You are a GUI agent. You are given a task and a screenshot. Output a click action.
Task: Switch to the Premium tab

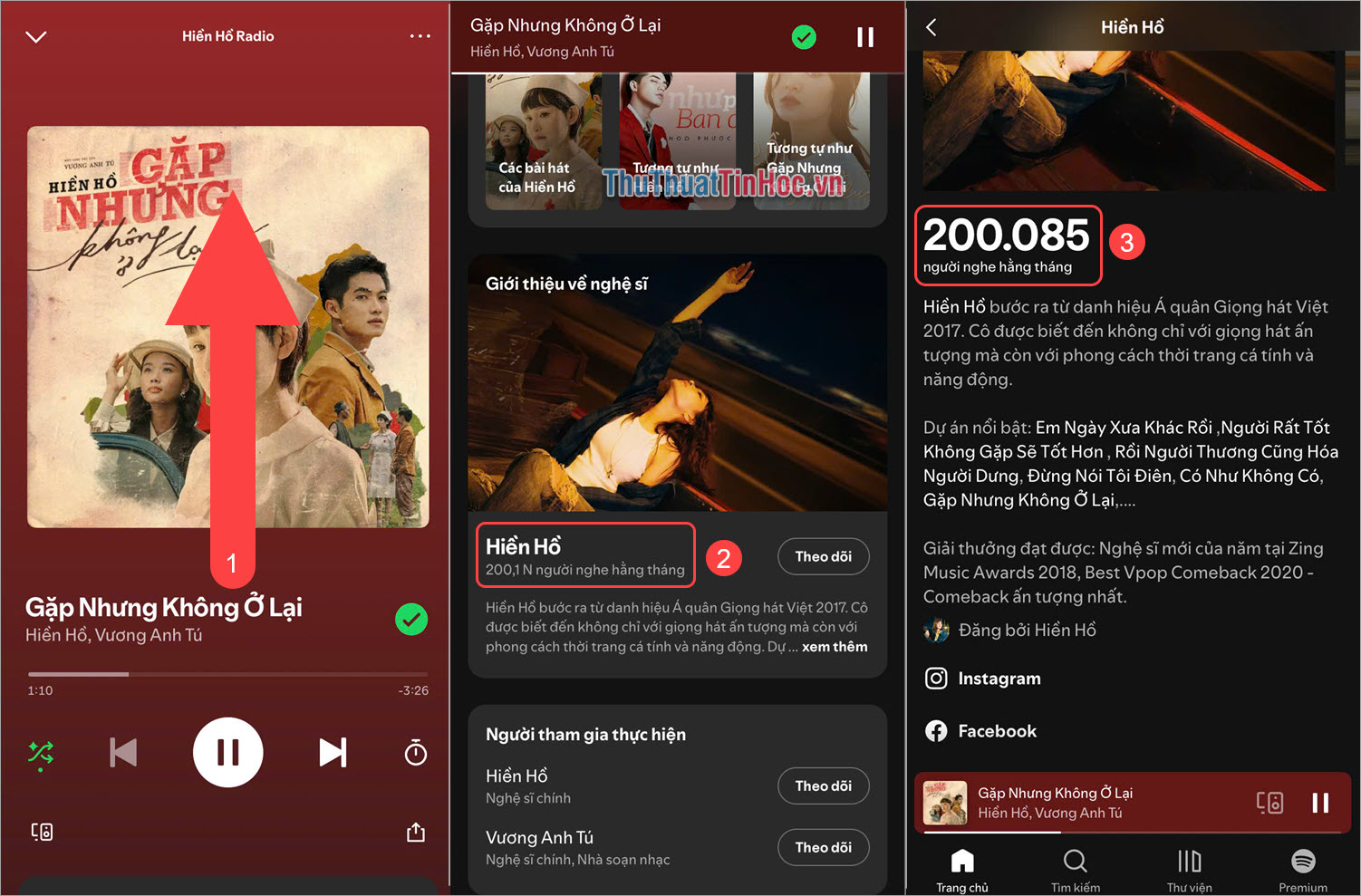[1303, 871]
